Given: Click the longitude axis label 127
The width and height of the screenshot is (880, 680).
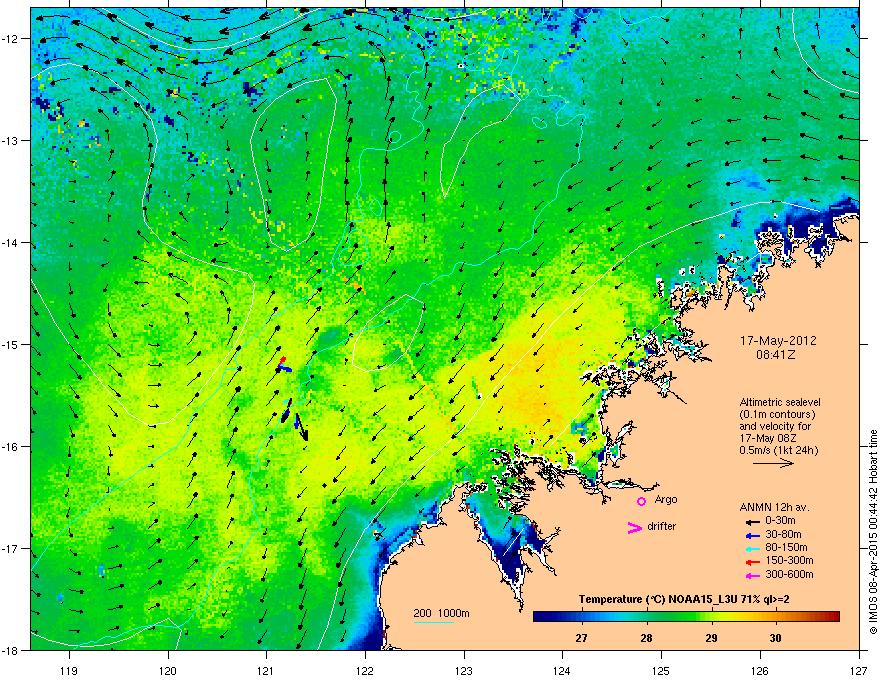Looking at the screenshot, I should click(x=859, y=670).
